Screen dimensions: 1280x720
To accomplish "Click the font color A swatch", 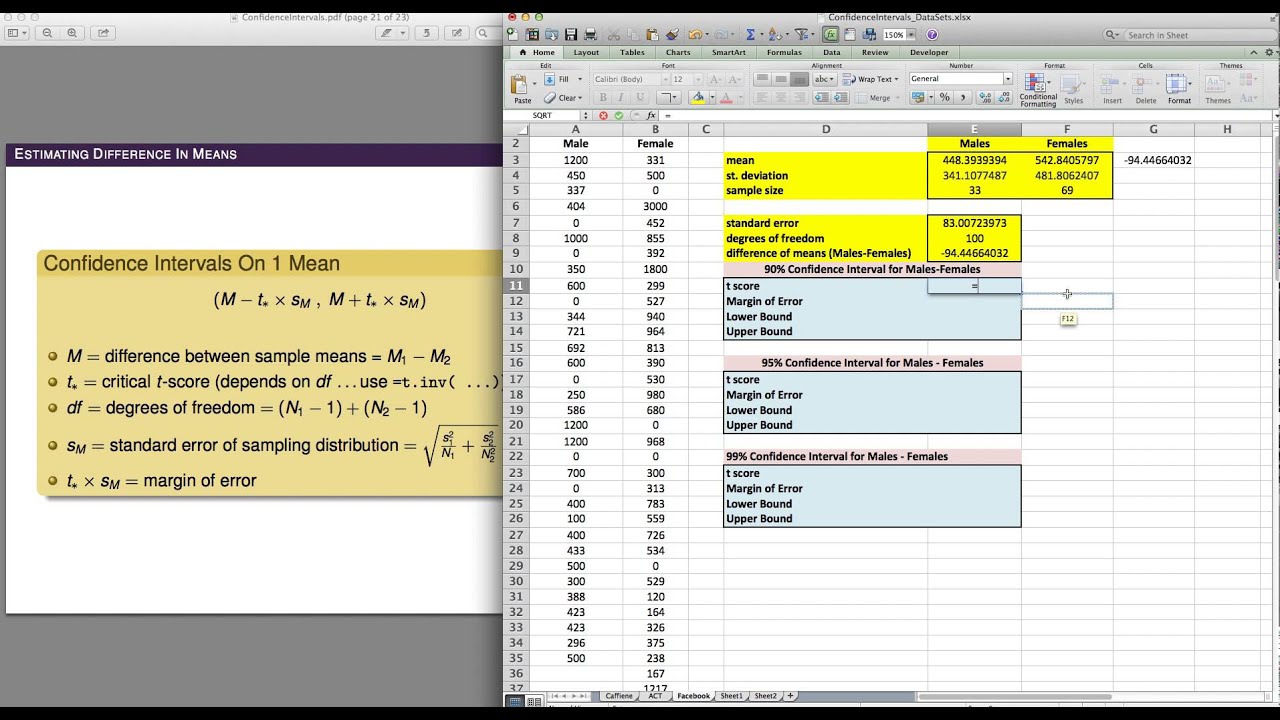I will (x=726, y=97).
